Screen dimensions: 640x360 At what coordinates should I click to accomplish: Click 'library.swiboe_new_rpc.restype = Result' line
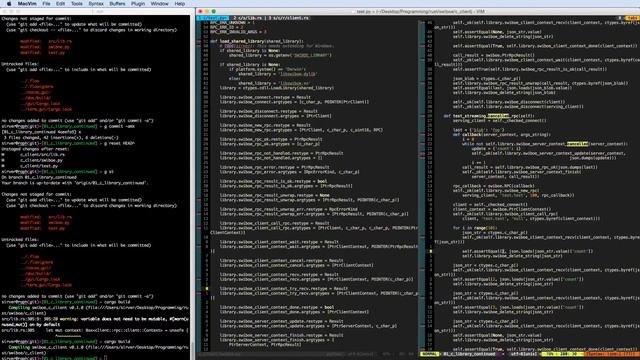[x=265, y=125]
